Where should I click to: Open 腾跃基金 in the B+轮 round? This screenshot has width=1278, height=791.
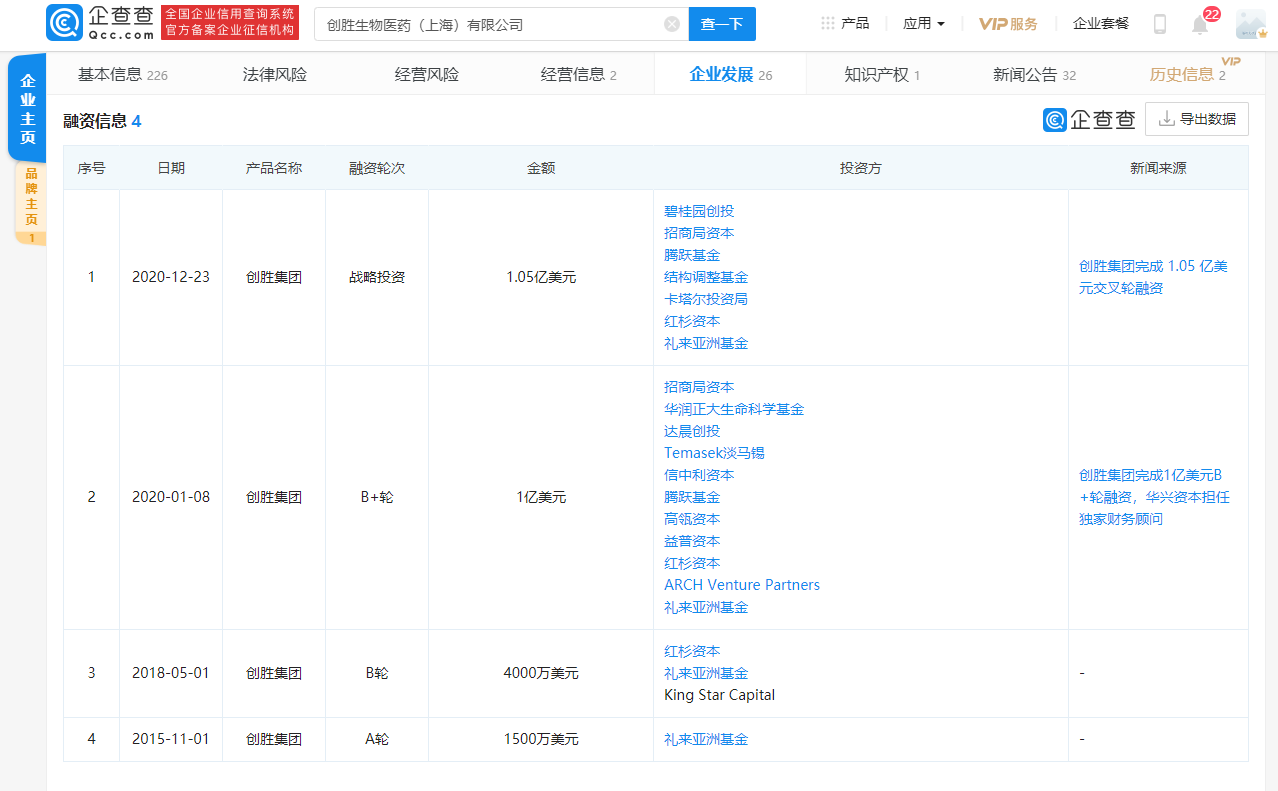click(x=692, y=497)
